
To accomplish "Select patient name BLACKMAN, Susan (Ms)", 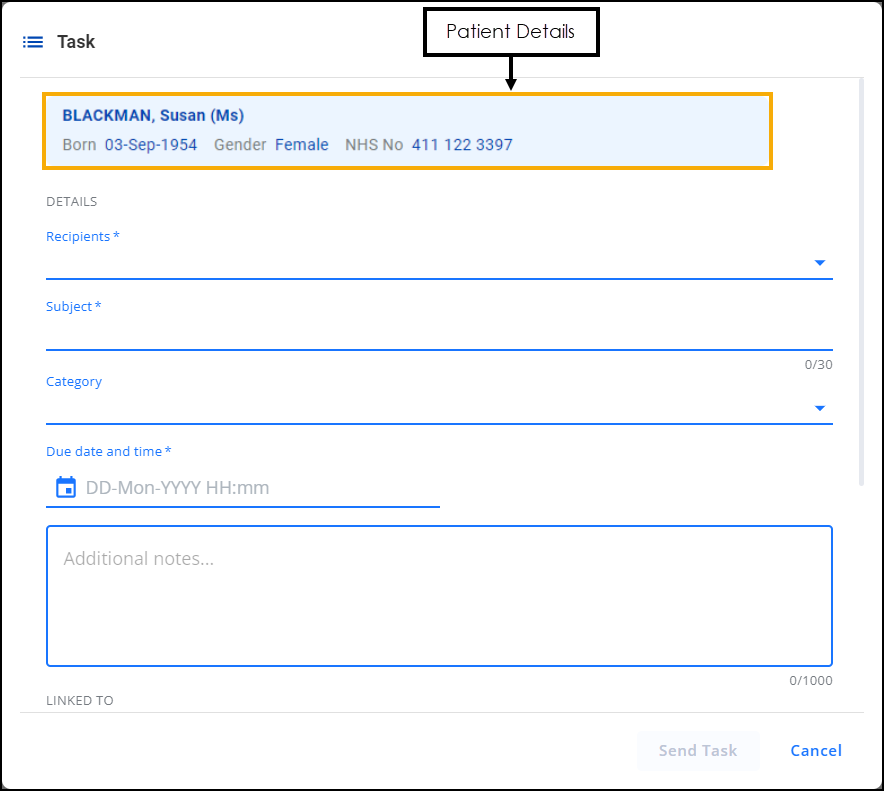I will [153, 116].
